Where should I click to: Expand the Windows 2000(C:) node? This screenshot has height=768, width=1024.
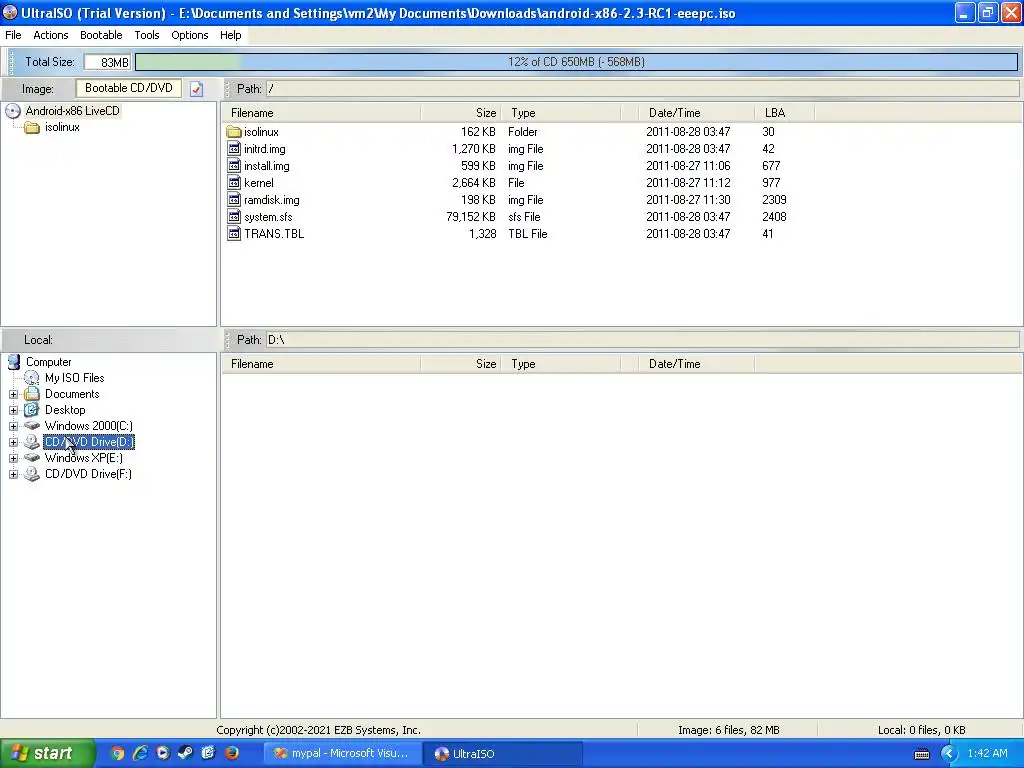pos(13,426)
